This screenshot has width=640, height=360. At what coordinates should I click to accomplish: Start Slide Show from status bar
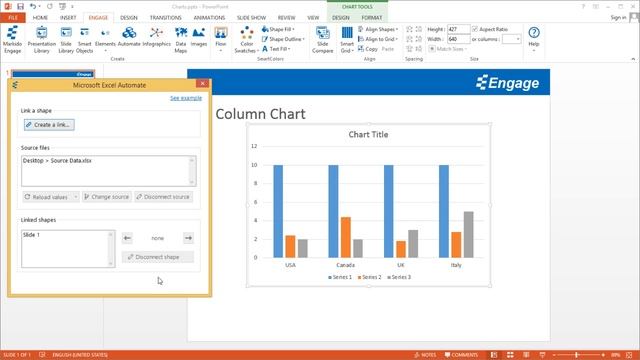click(542, 355)
